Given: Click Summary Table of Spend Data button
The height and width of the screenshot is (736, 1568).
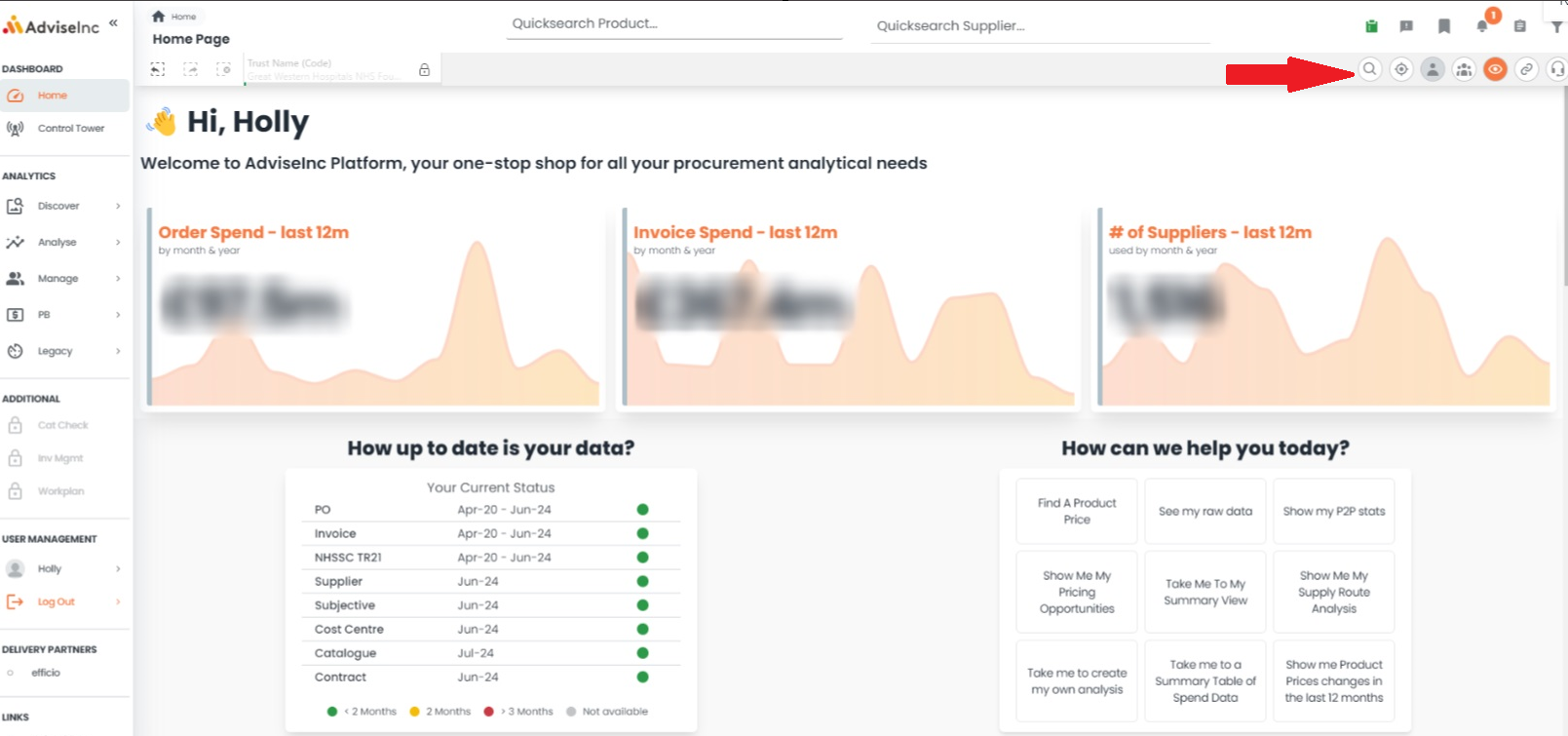Looking at the screenshot, I should [1205, 680].
